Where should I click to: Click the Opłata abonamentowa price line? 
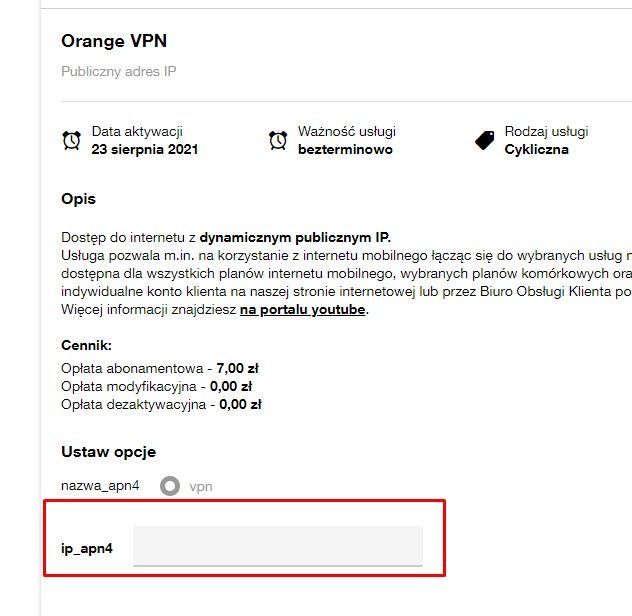(x=160, y=368)
